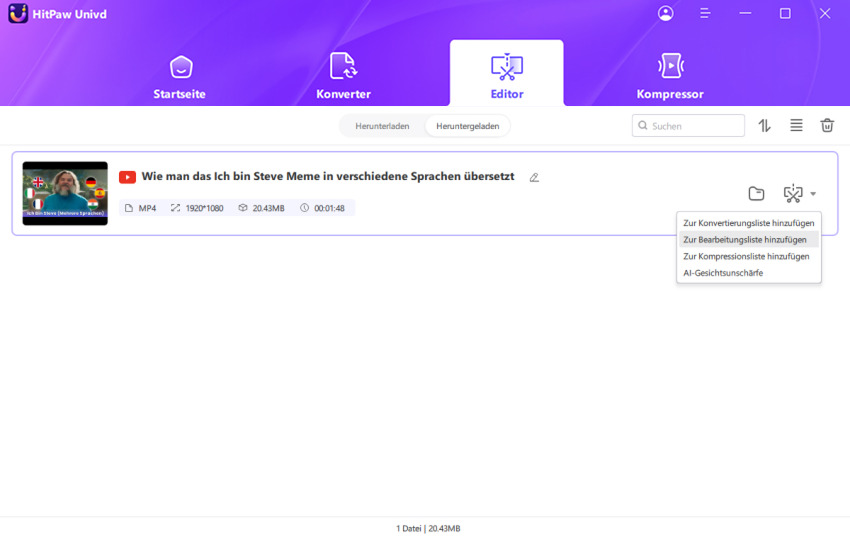850x540 pixels.
Task: Open the output folder icon for the video
Action: [756, 194]
